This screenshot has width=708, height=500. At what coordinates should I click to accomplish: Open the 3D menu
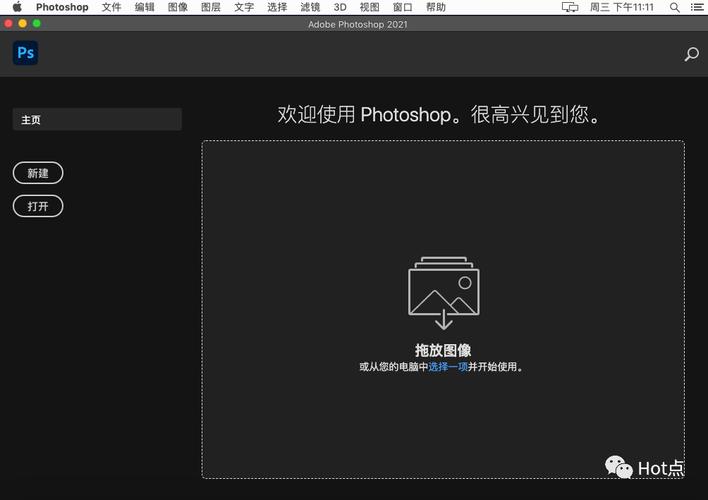point(340,7)
